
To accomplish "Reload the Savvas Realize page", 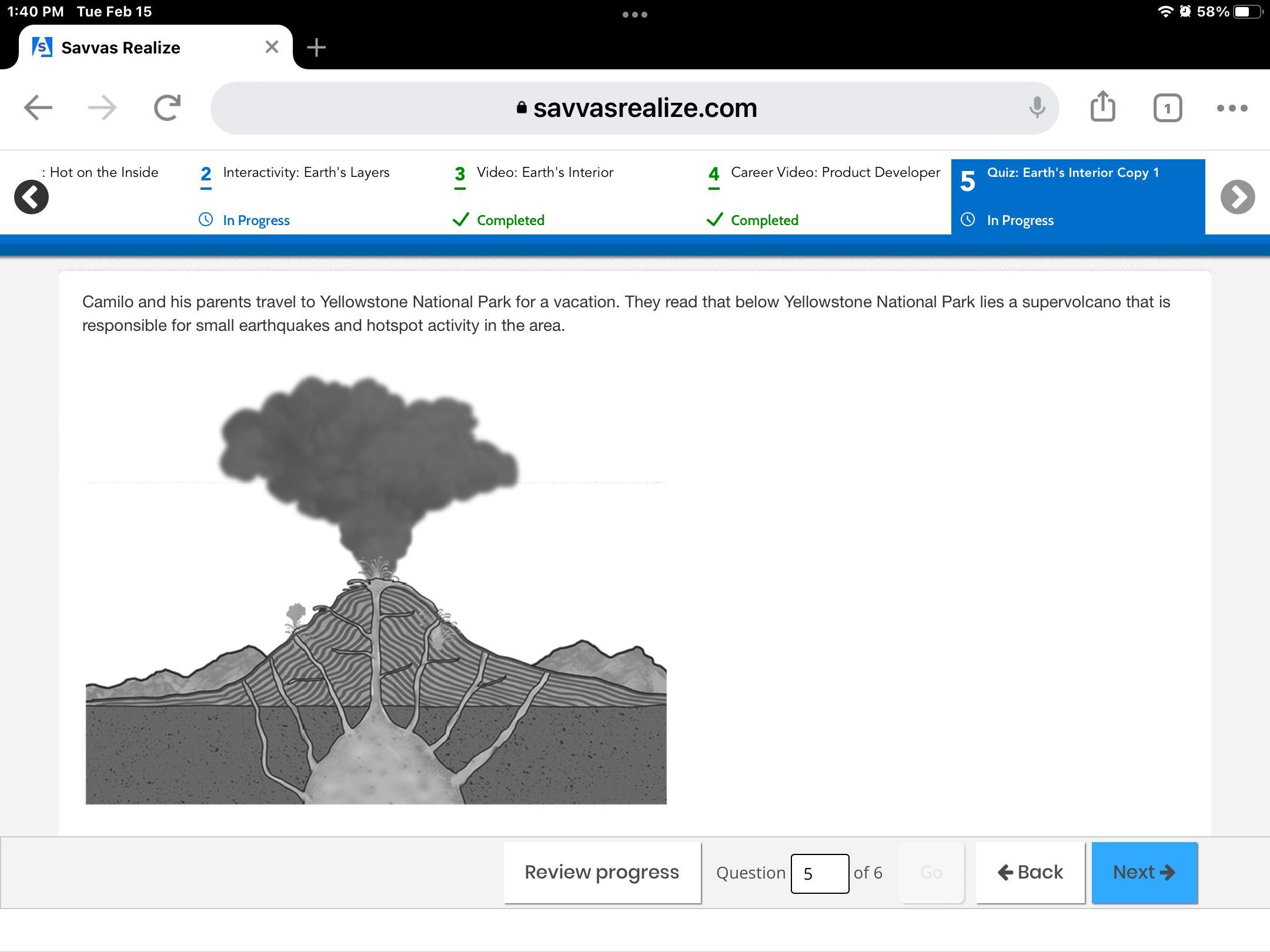I will (167, 108).
